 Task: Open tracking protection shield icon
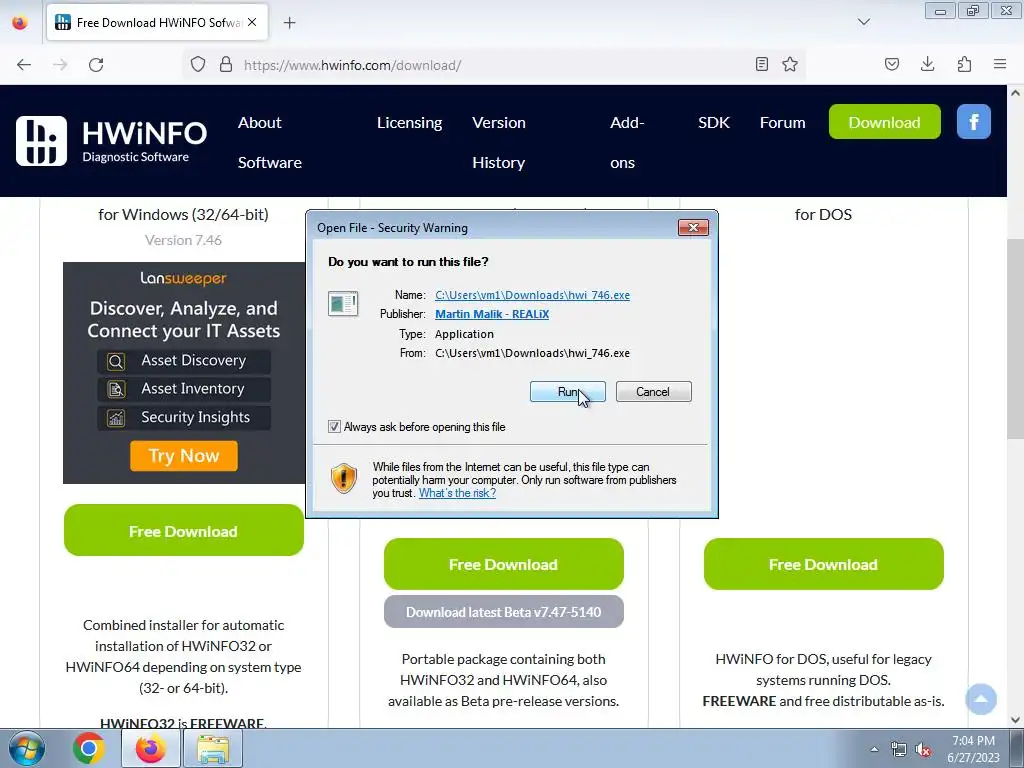198,65
